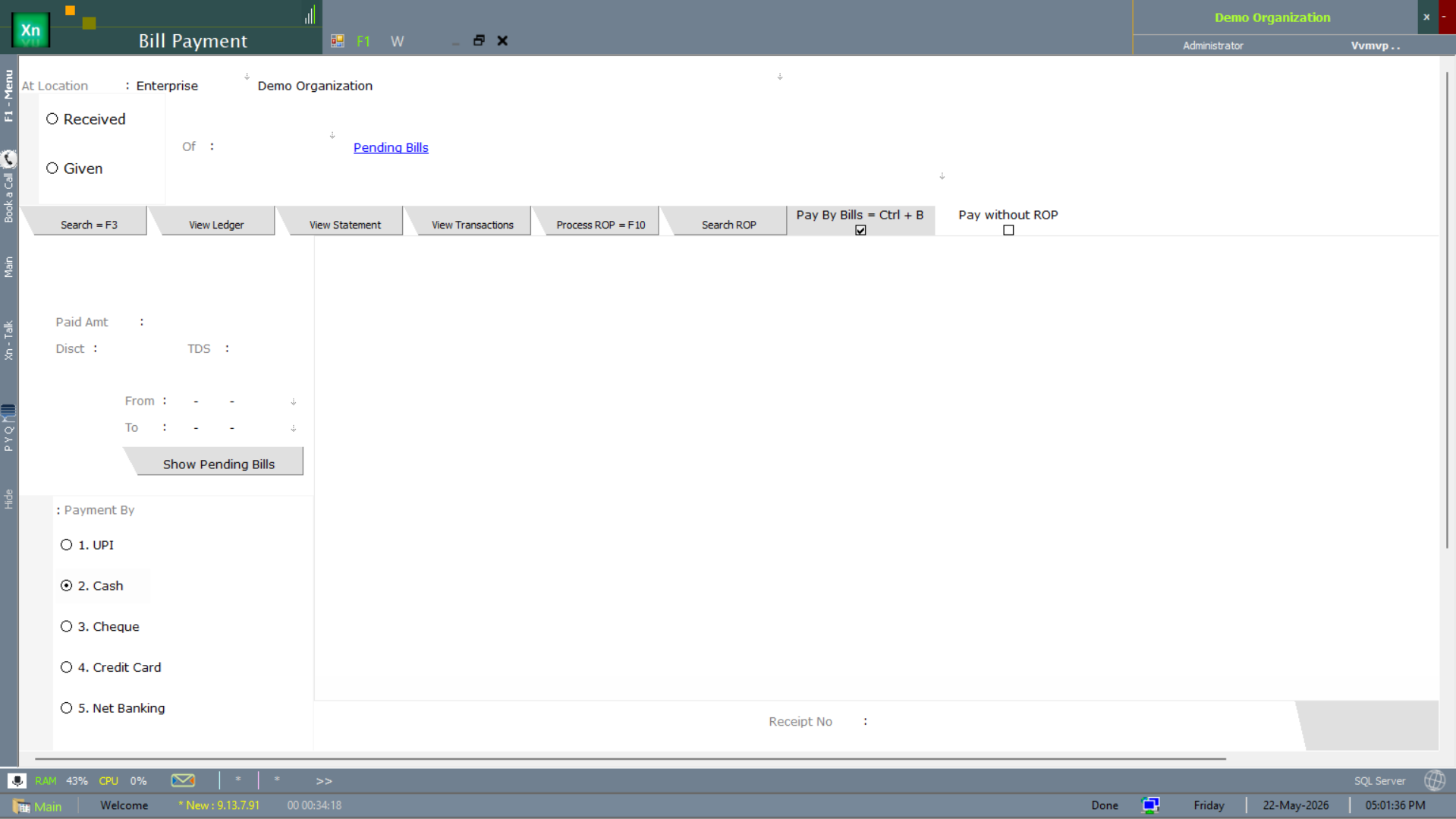Click the network computers icon
This screenshot has height=819, width=1456.
(x=1150, y=805)
